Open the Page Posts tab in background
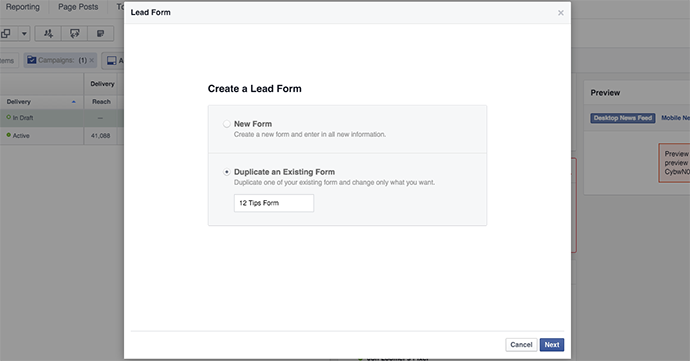This screenshot has width=690, height=361. click(78, 7)
